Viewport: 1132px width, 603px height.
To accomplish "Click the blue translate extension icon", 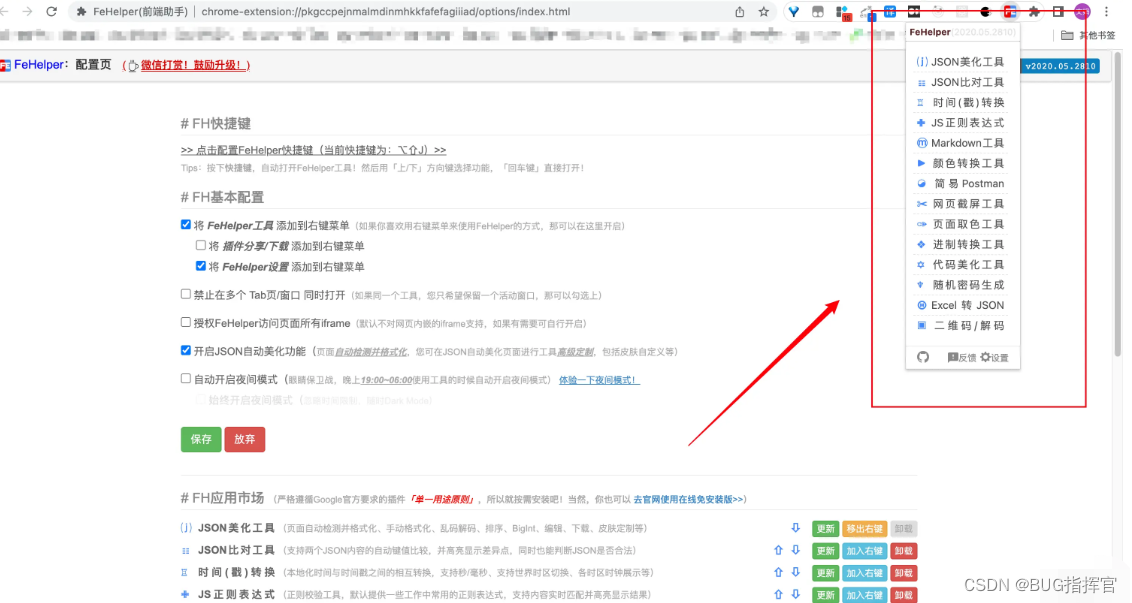I will (890, 12).
